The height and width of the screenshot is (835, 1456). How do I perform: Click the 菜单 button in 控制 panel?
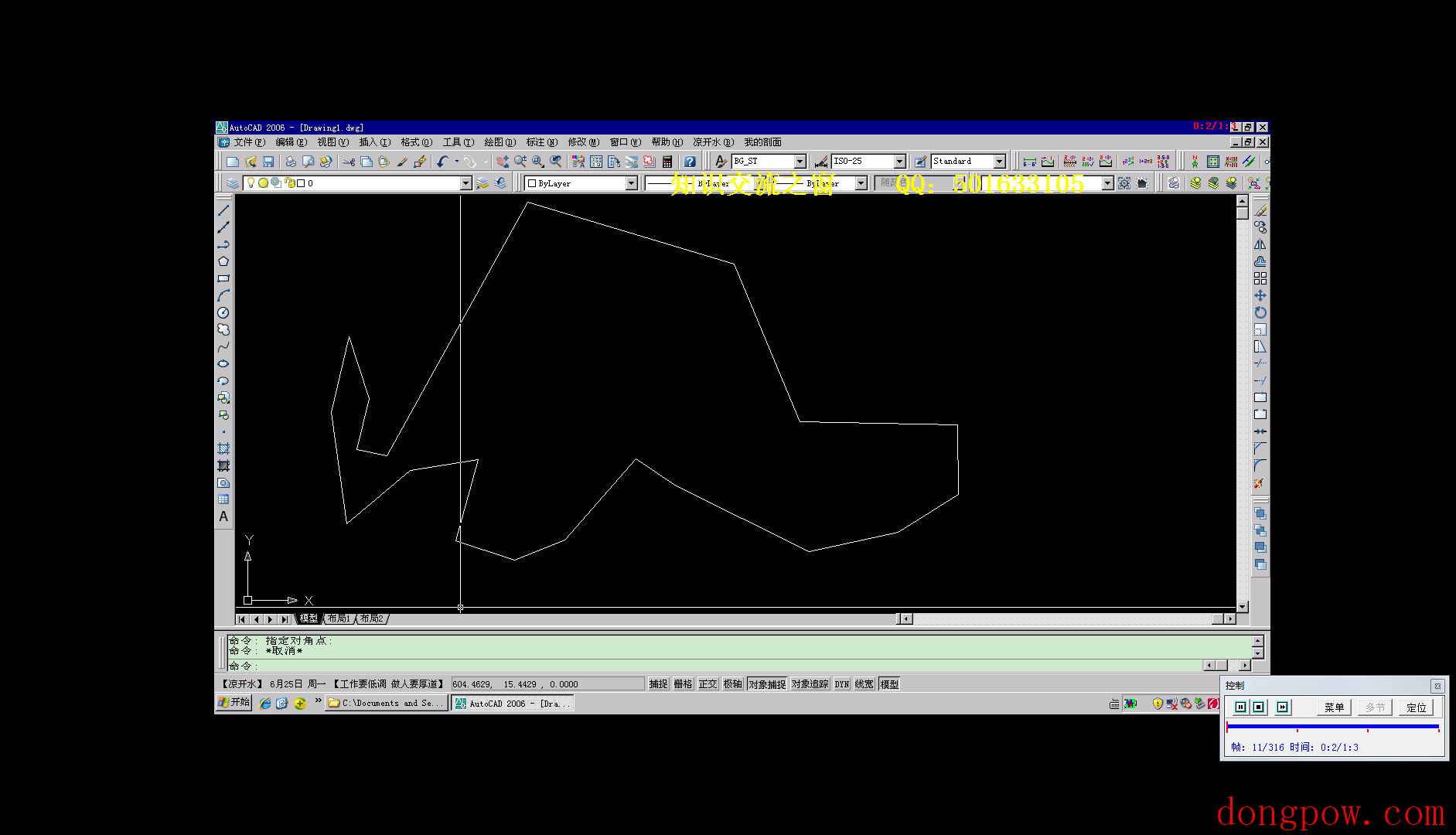click(1334, 707)
